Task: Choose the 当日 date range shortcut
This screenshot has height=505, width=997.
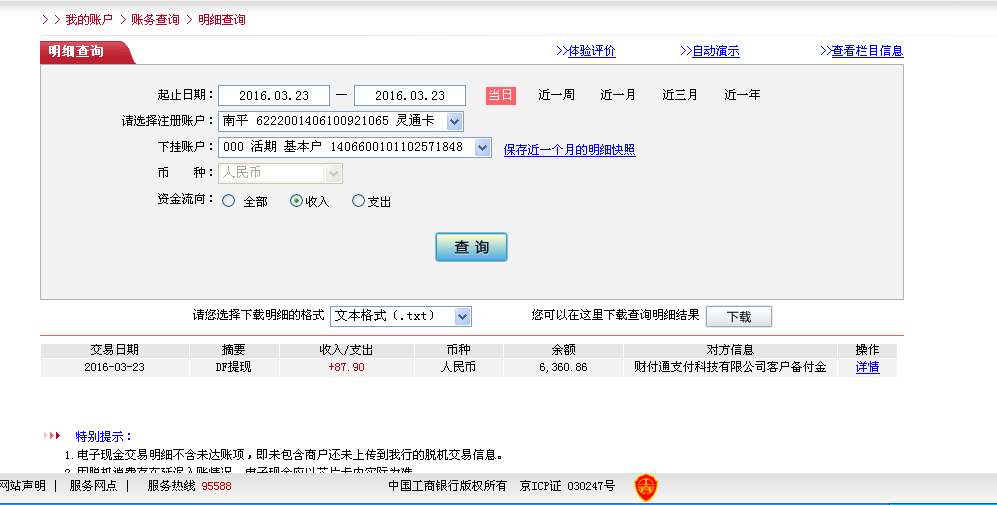Action: point(500,95)
